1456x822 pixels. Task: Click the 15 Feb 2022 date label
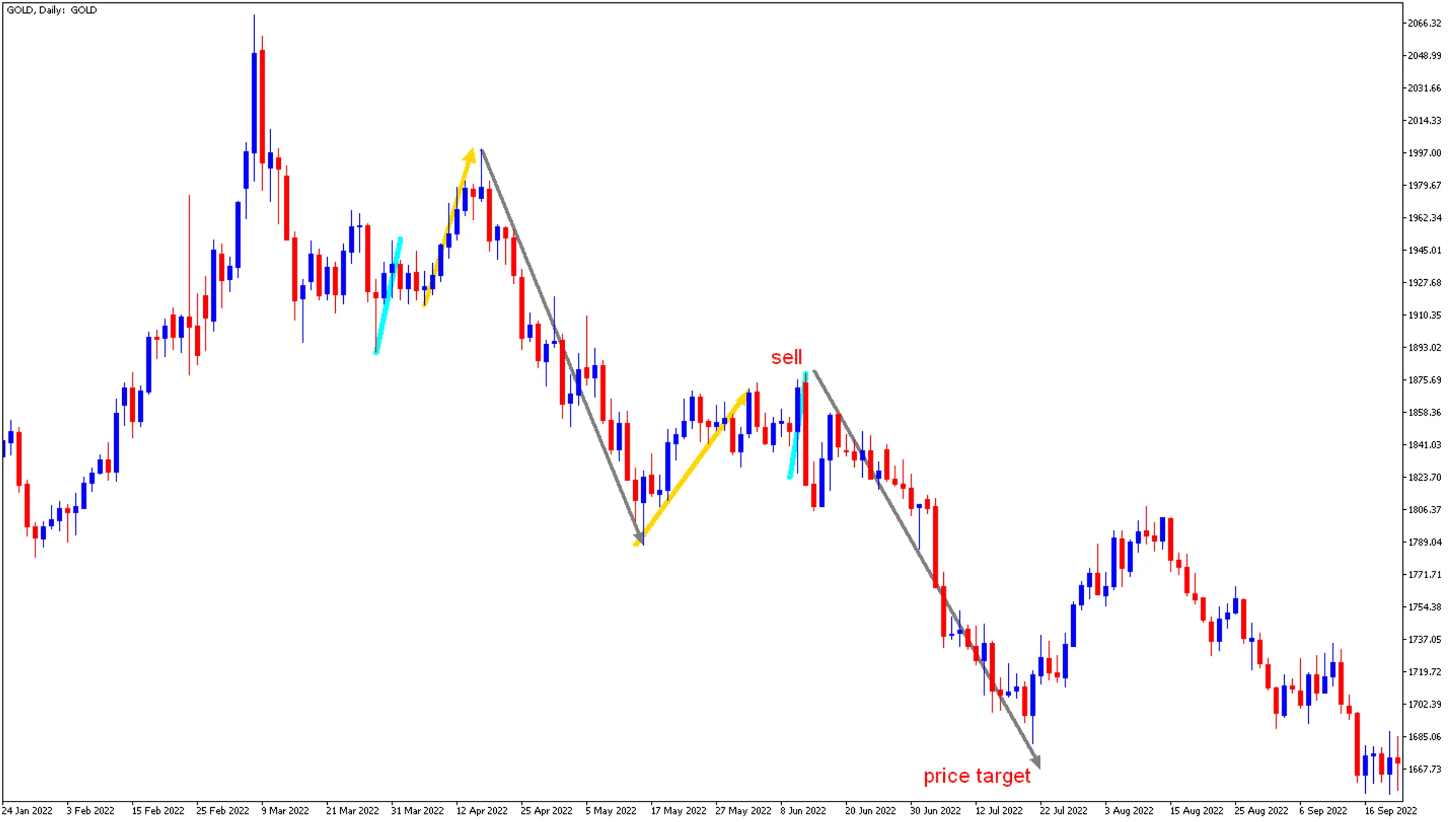[x=158, y=811]
